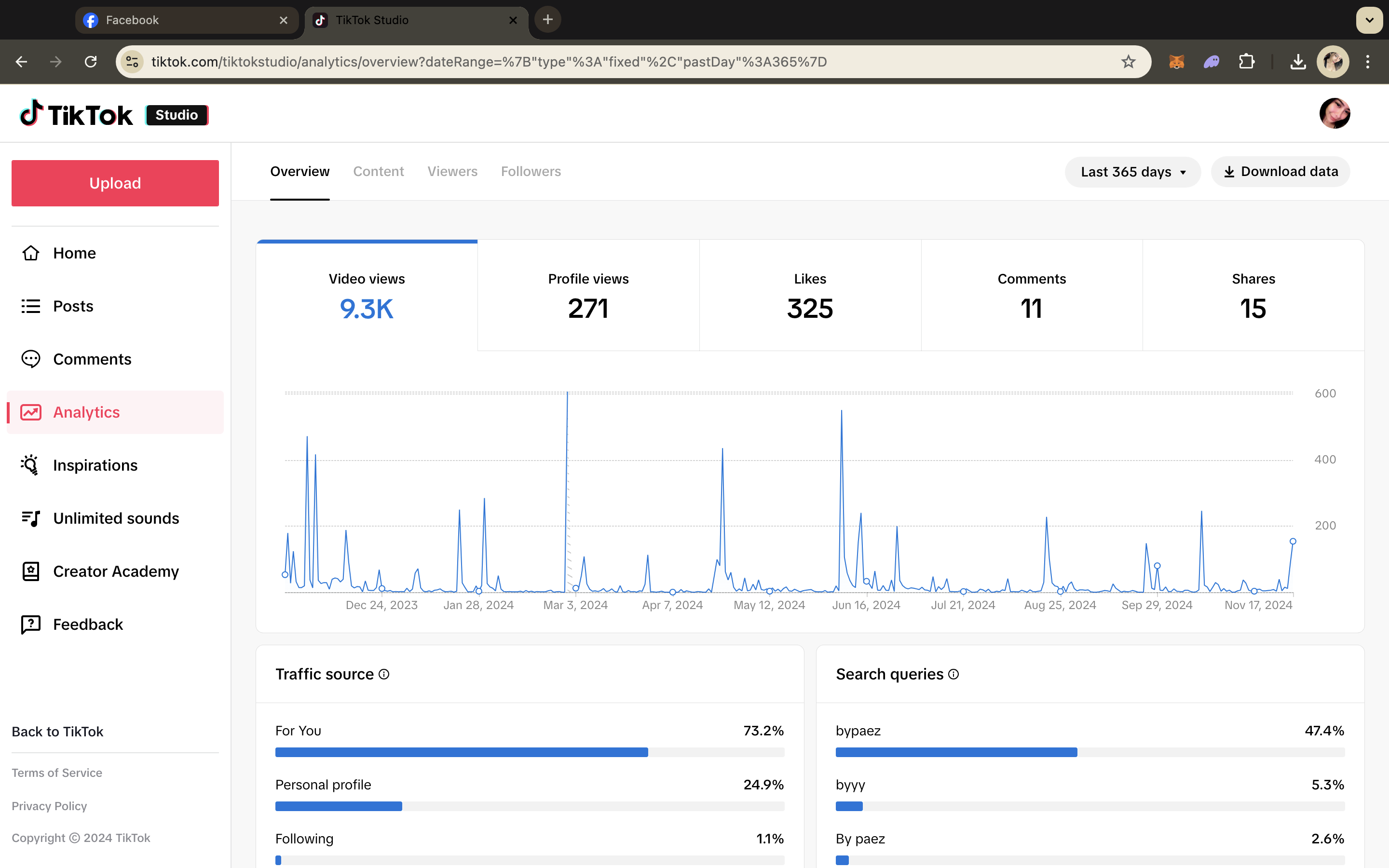Select the Profile views metric card

coord(588,295)
